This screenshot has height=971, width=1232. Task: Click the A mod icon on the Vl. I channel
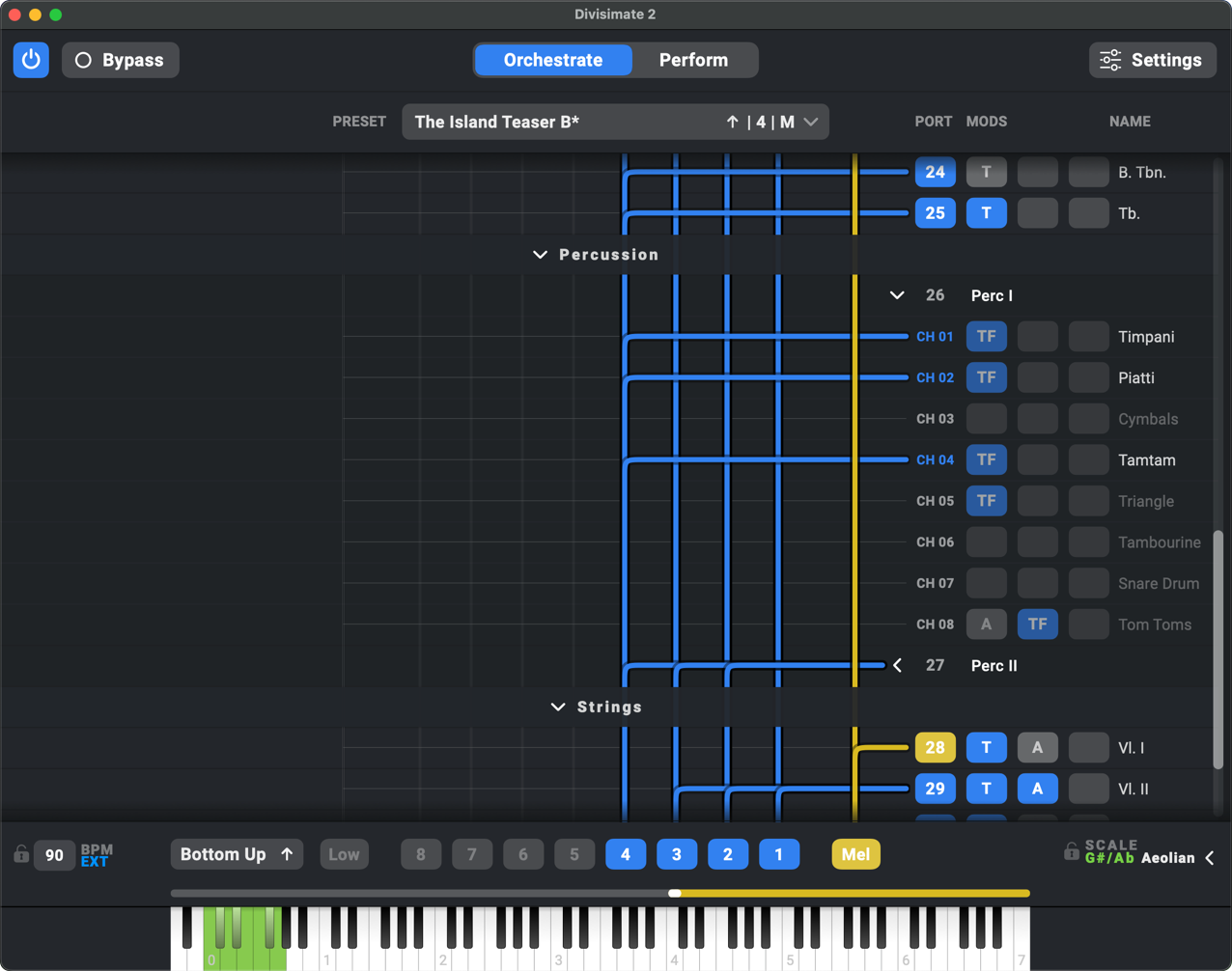(1037, 747)
